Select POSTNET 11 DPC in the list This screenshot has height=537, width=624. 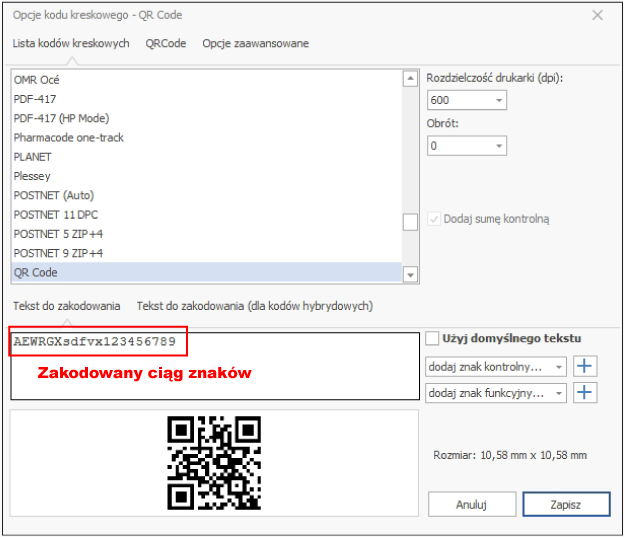(x=207, y=215)
